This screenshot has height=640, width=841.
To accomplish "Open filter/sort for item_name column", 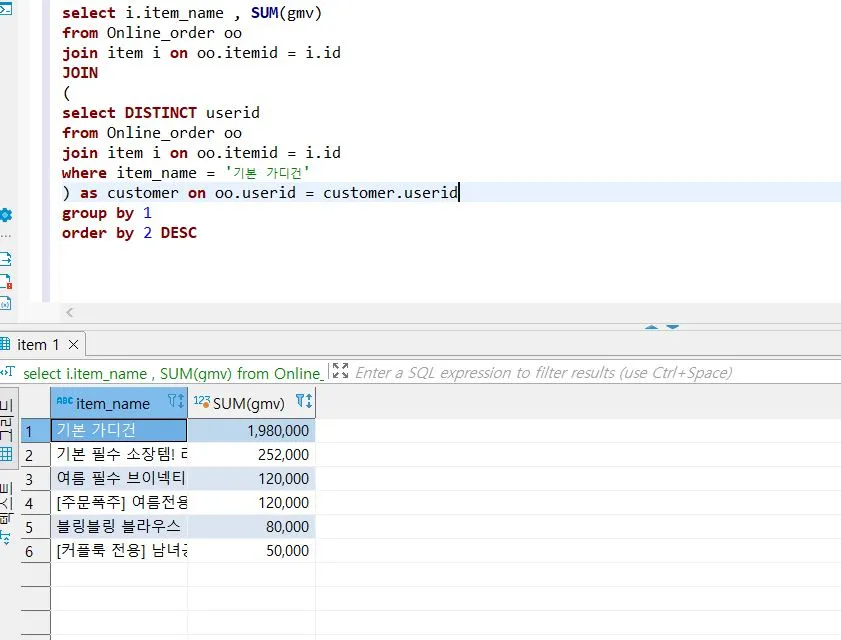I will (x=175, y=401).
